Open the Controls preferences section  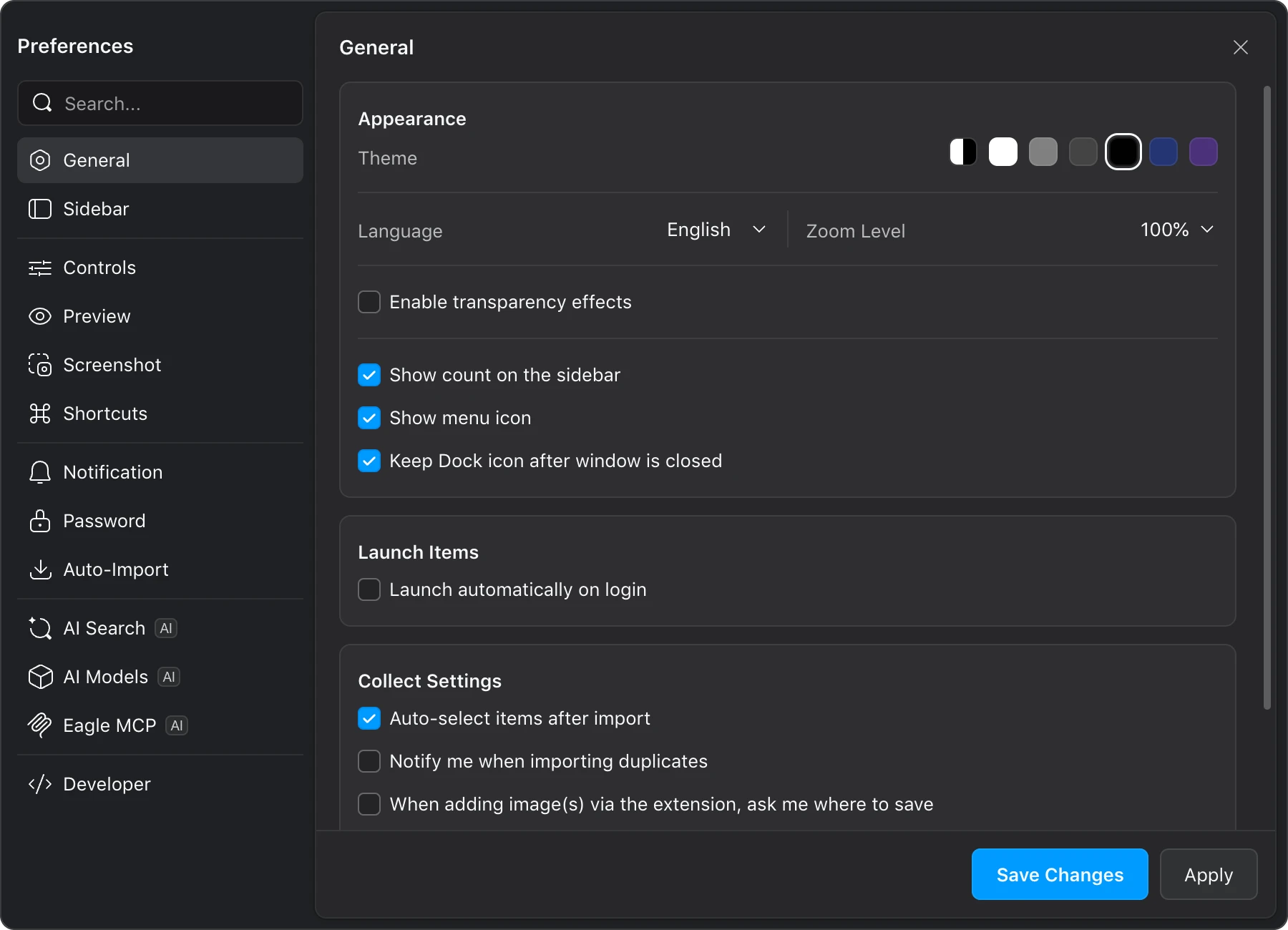[99, 268]
